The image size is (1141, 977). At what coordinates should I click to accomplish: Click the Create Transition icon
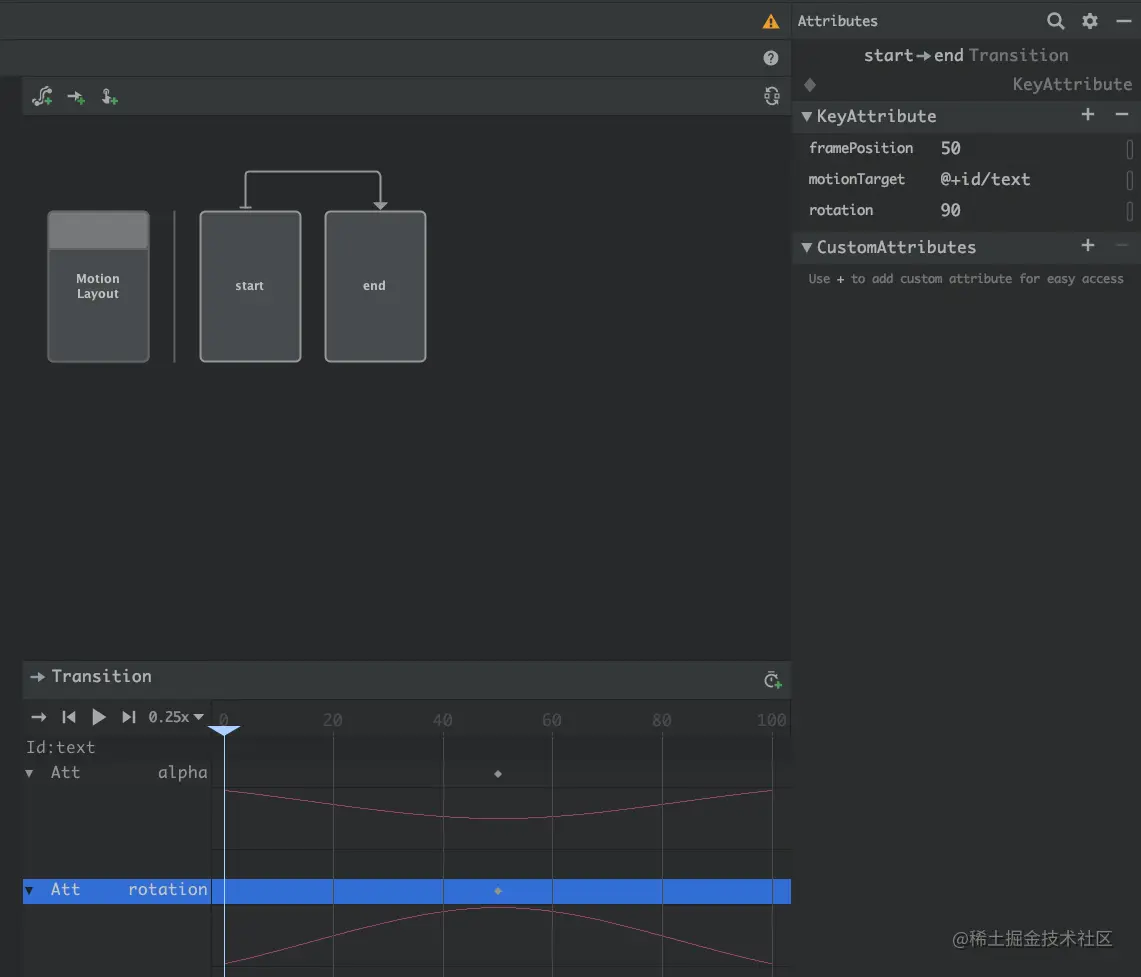[x=76, y=97]
